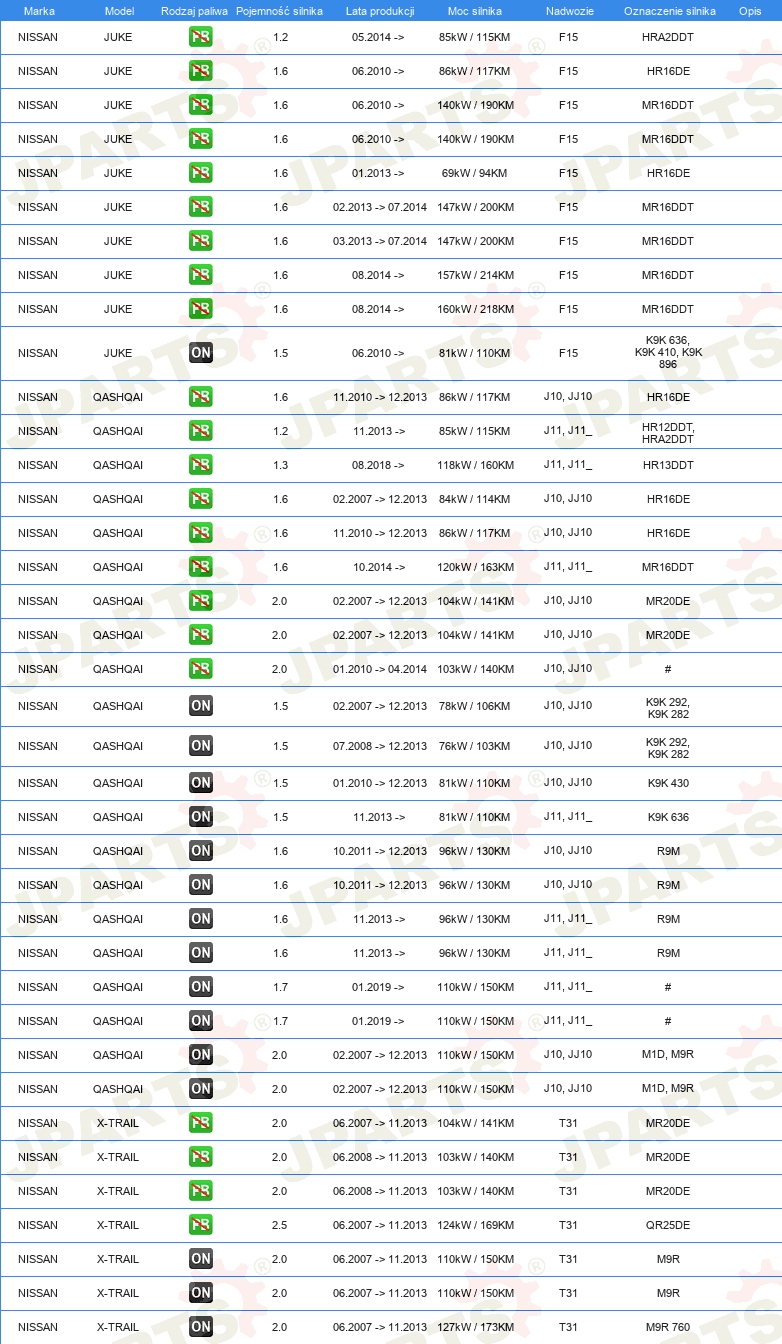Click ON icon in X-TRAIL M9R 760 row
The height and width of the screenshot is (1344, 782).
(201, 1327)
